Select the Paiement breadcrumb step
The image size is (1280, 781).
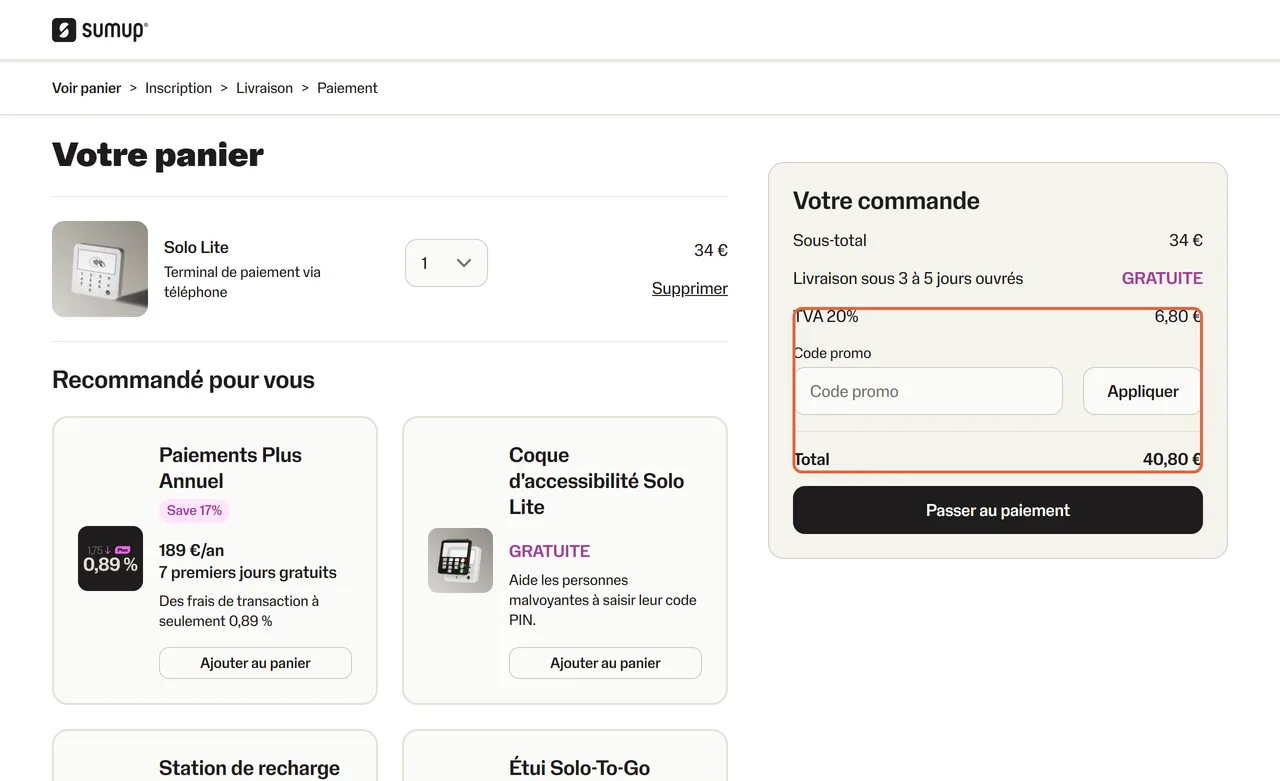(x=347, y=88)
